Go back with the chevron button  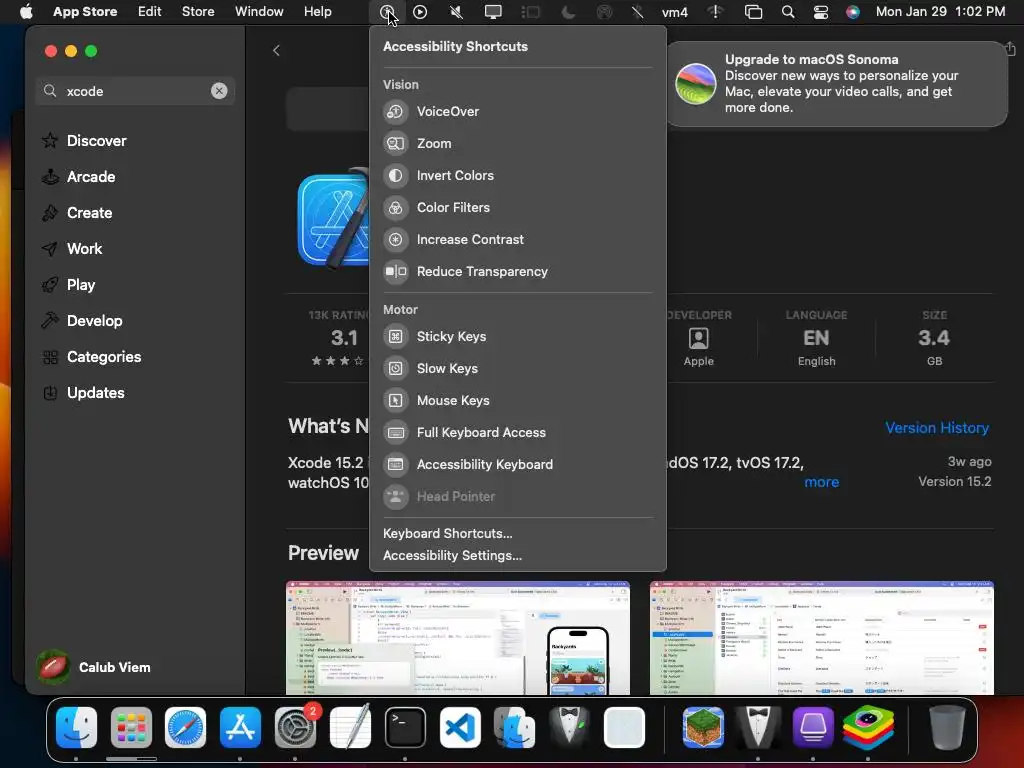click(276, 51)
